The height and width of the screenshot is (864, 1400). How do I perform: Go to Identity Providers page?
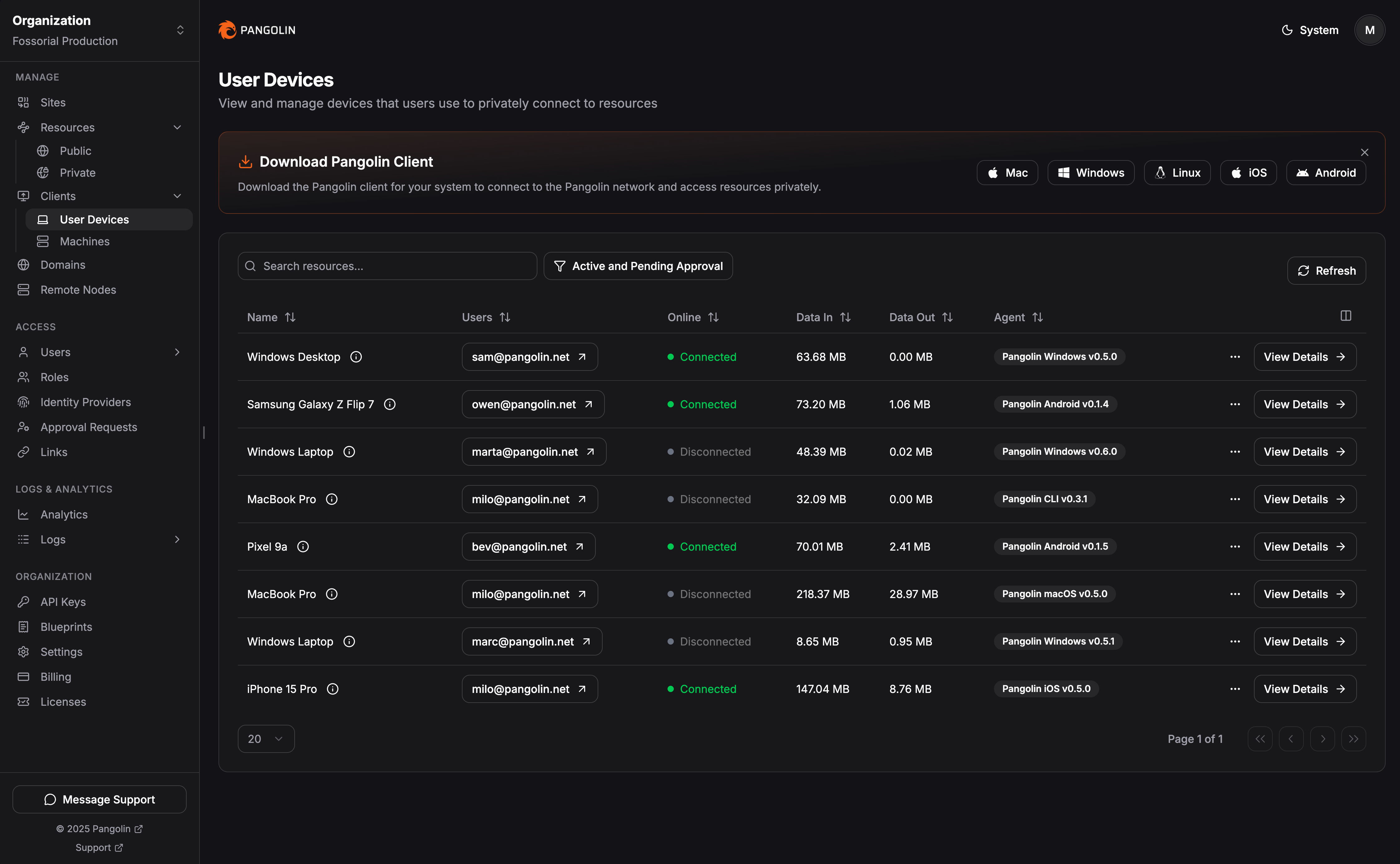coord(86,402)
